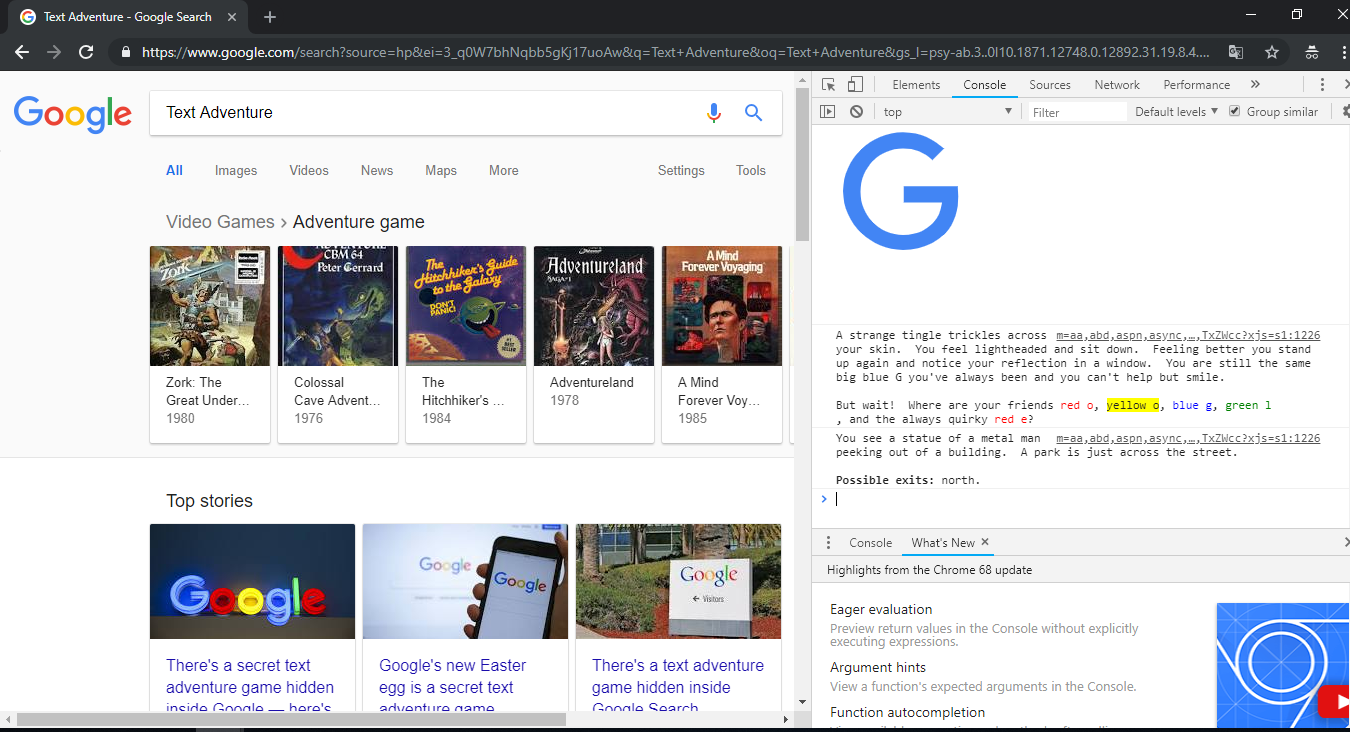Switch to the Network panel tab
This screenshot has width=1350, height=732.
(x=1117, y=85)
